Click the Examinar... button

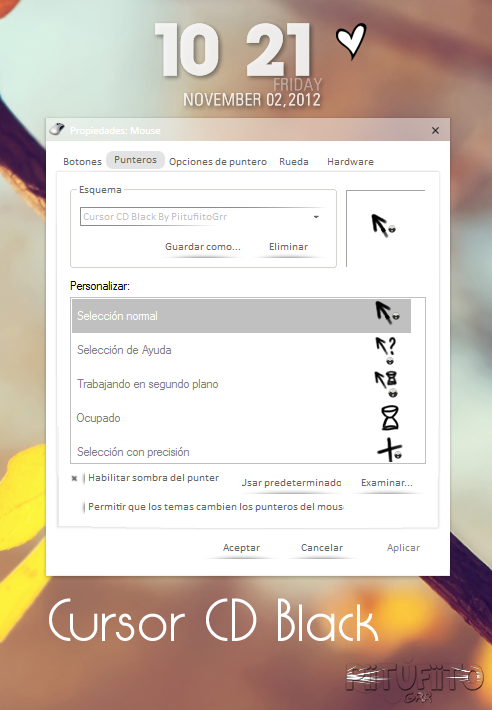click(x=387, y=483)
